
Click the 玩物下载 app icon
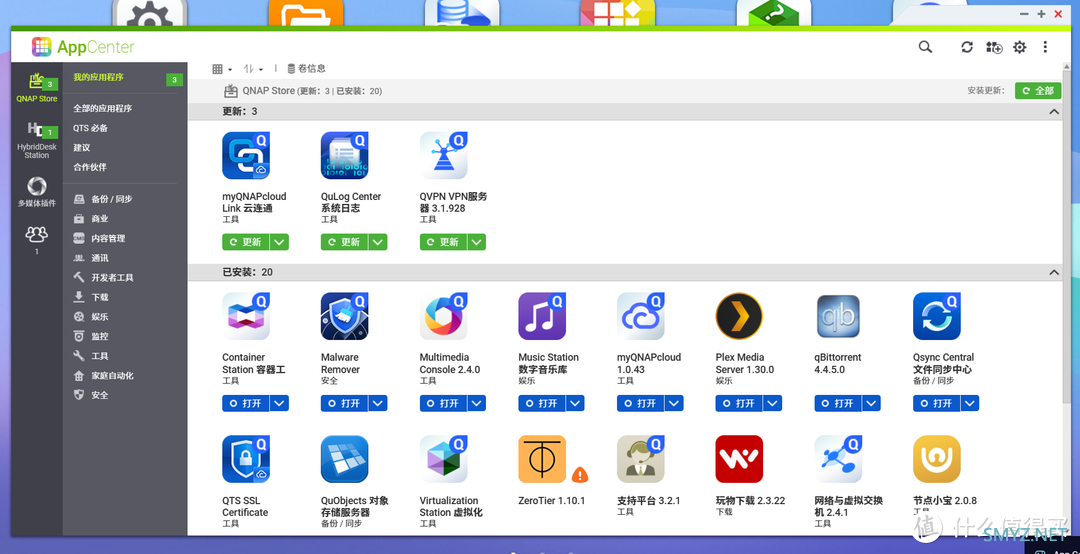[x=739, y=459]
